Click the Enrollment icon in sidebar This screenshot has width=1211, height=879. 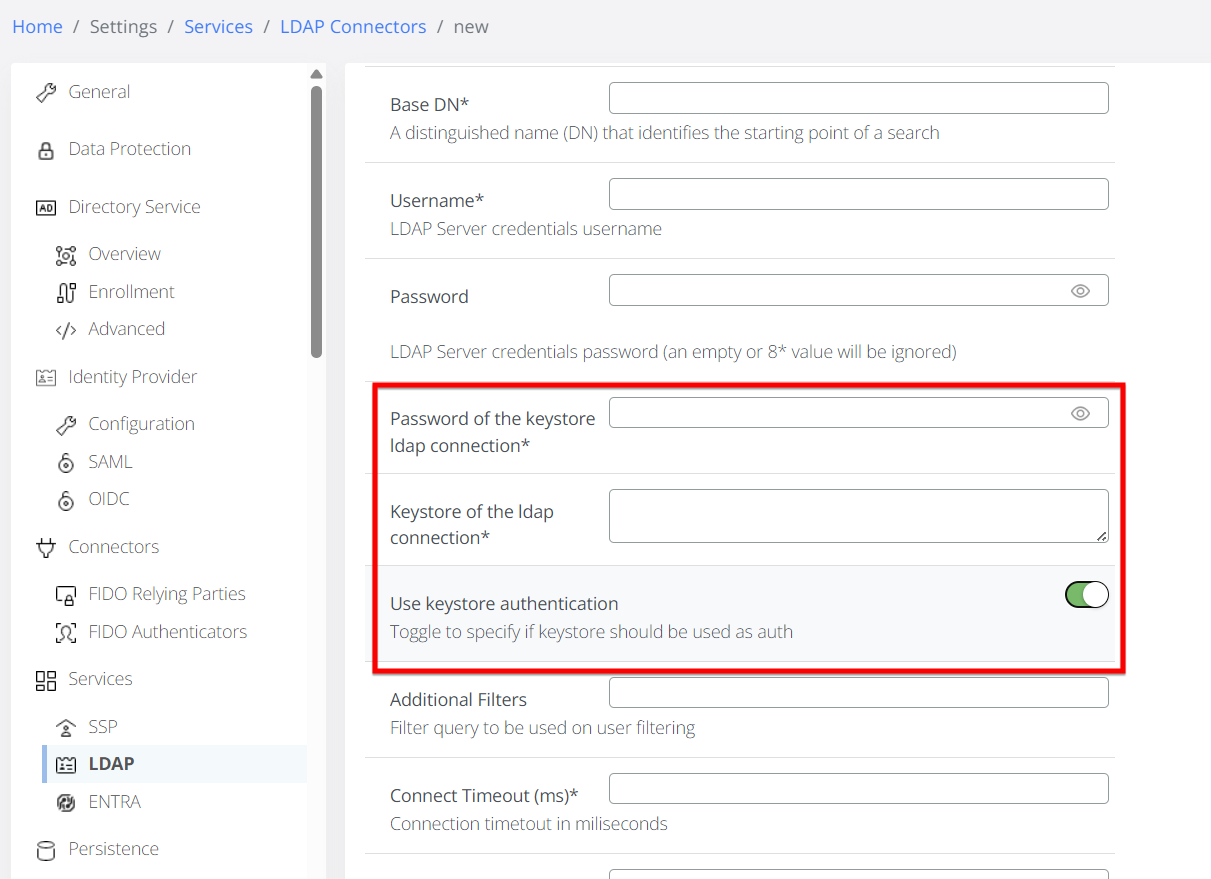(66, 292)
